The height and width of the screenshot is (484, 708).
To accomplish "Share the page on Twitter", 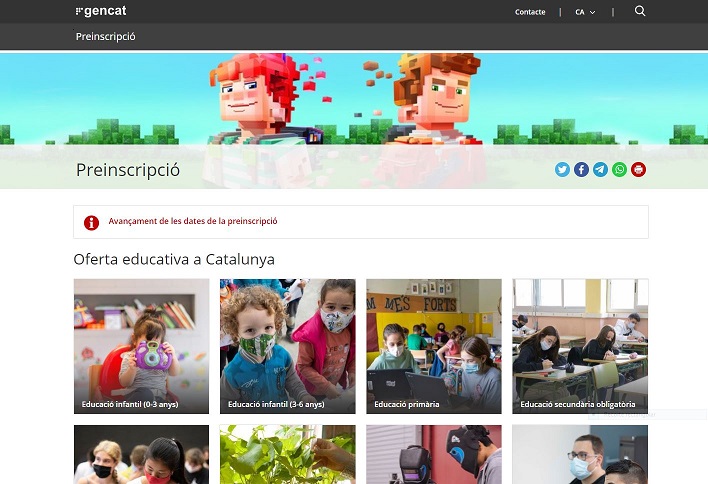I will point(562,170).
